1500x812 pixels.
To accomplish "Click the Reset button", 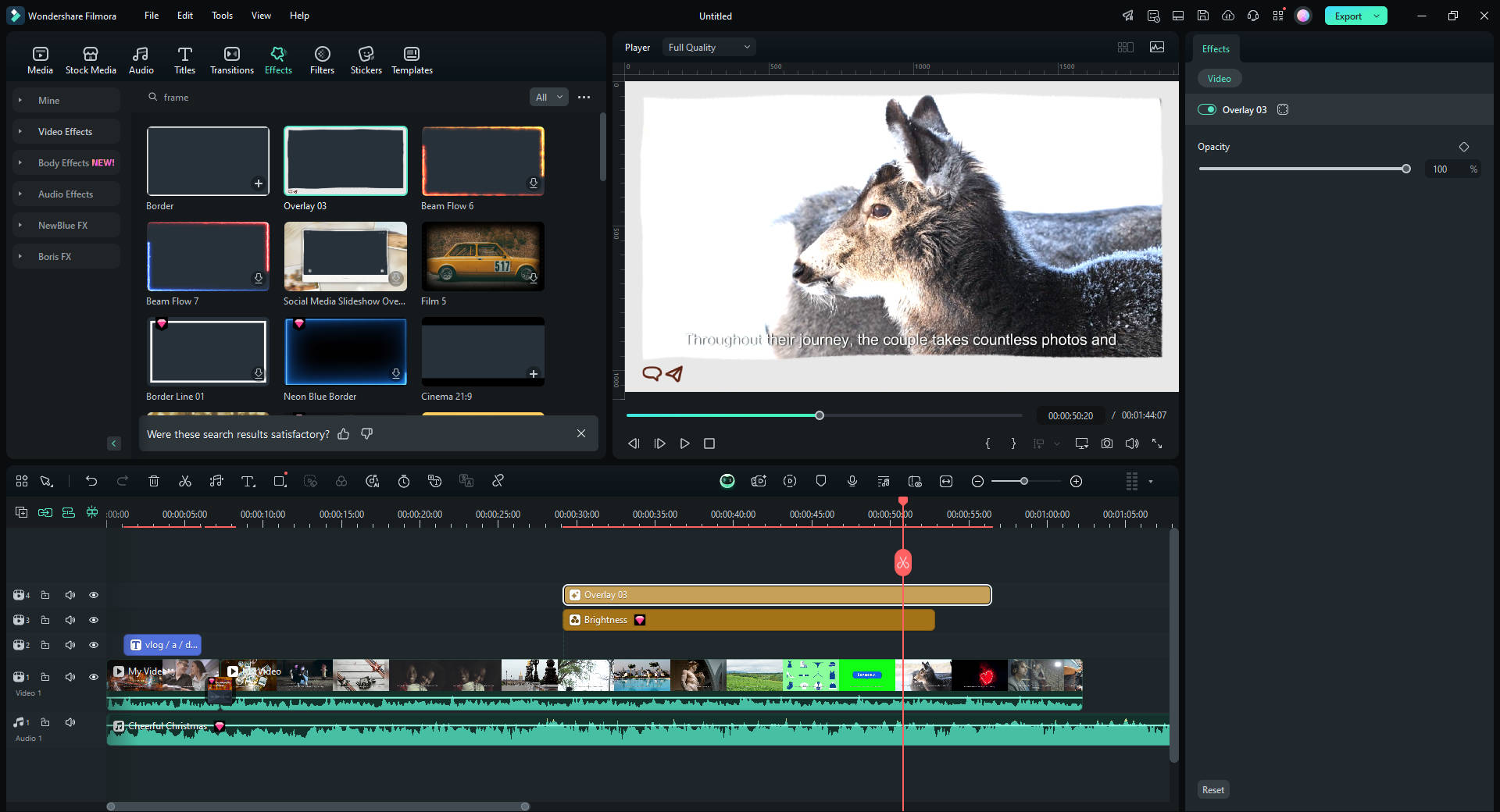I will point(1212,790).
